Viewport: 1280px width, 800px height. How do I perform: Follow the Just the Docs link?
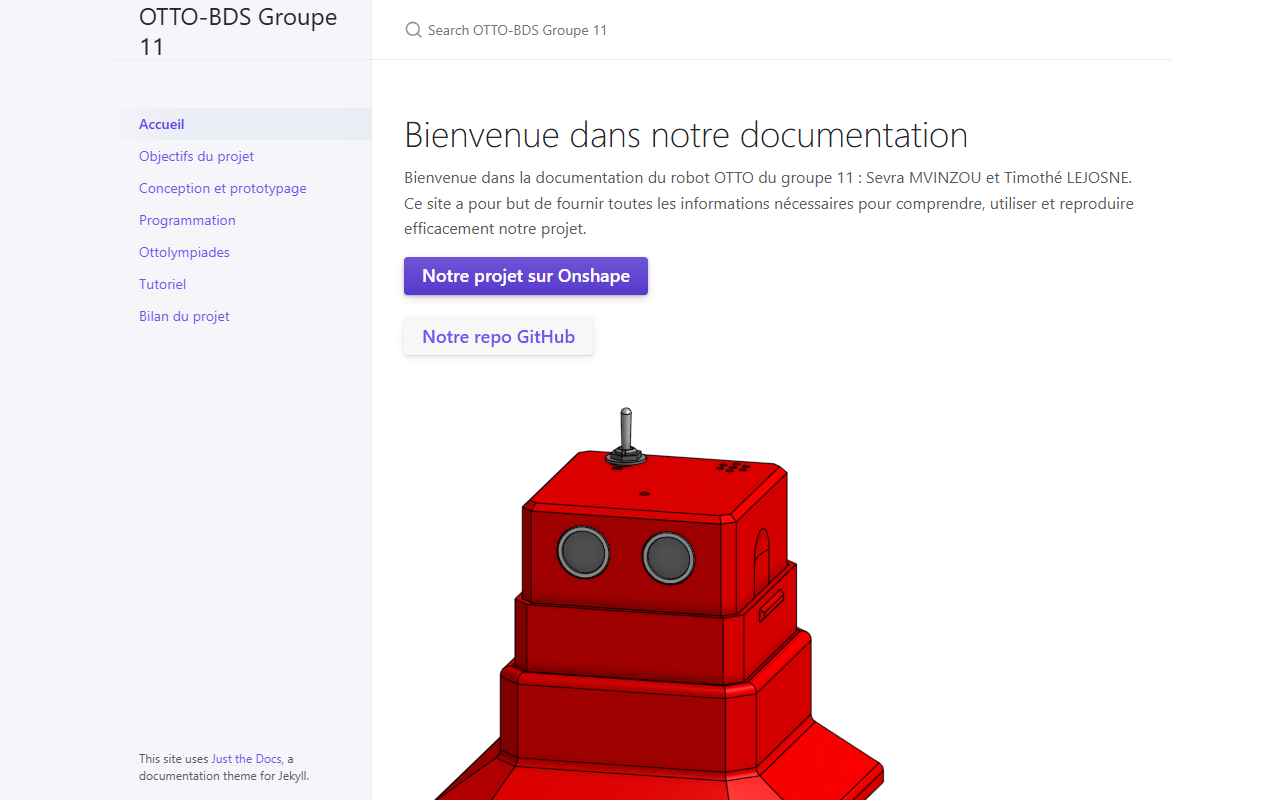[x=246, y=759]
